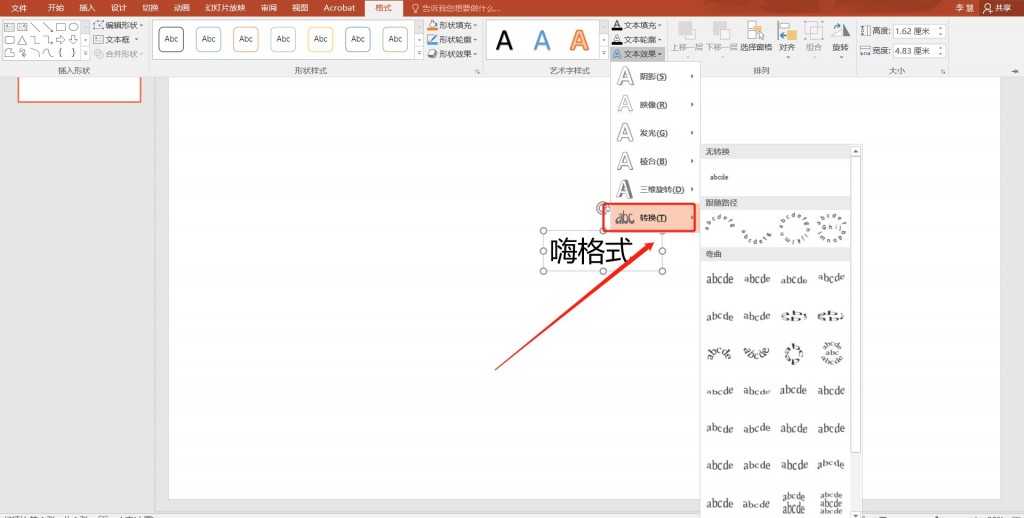This screenshot has height=518, width=1024.
Task: Select the black WordArt style A
Action: coord(505,40)
